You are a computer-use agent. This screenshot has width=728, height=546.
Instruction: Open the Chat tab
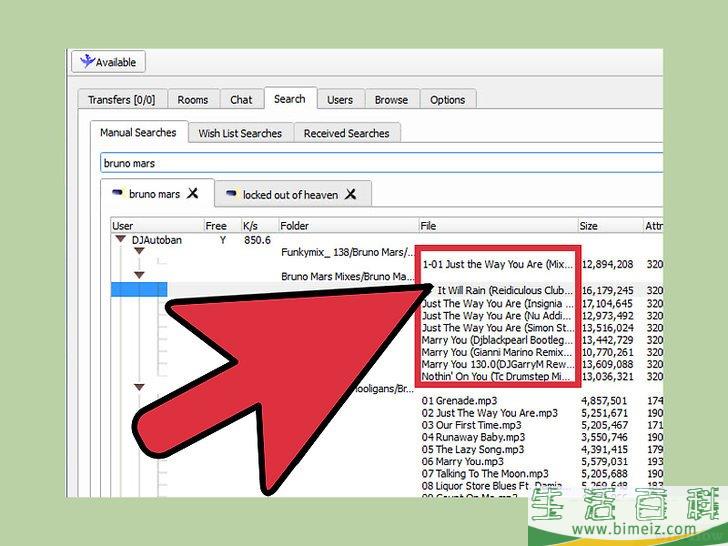coord(241,100)
